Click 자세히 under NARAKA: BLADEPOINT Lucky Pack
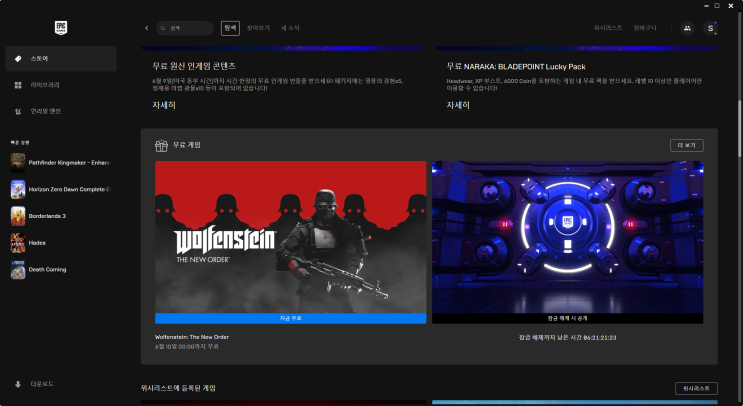This screenshot has height=406, width=743. pos(458,105)
